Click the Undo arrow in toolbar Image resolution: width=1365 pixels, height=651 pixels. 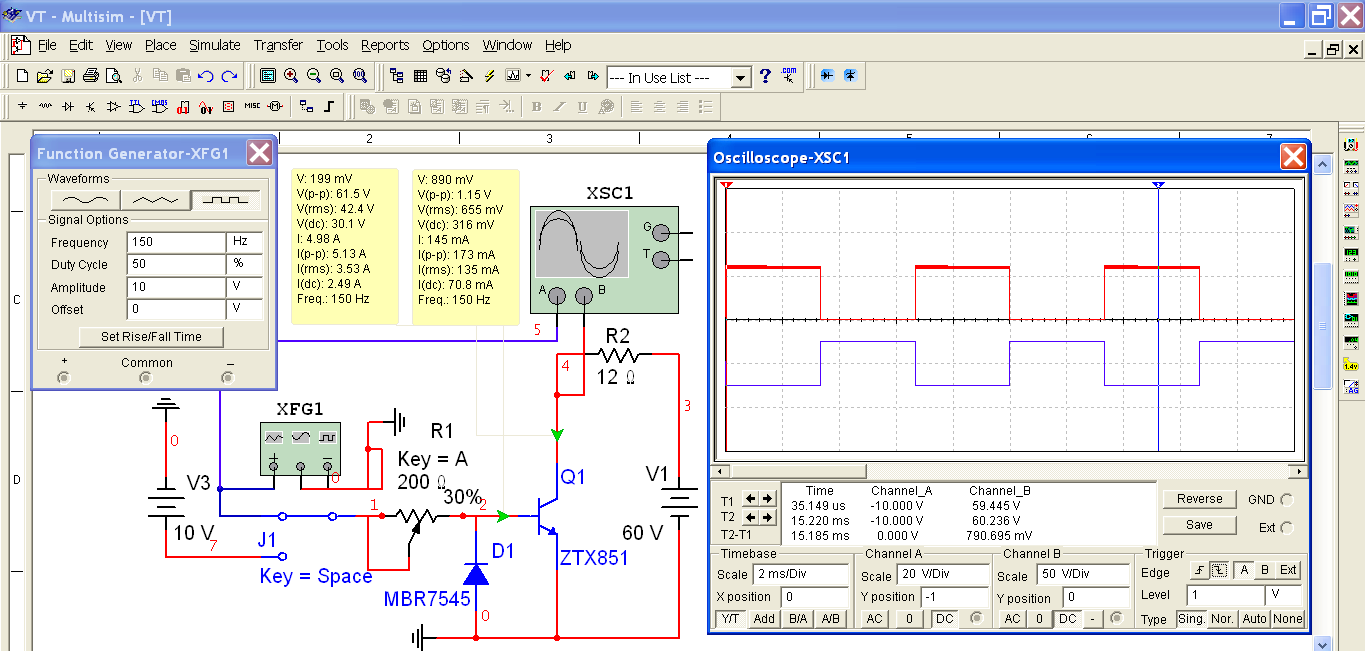(x=206, y=76)
